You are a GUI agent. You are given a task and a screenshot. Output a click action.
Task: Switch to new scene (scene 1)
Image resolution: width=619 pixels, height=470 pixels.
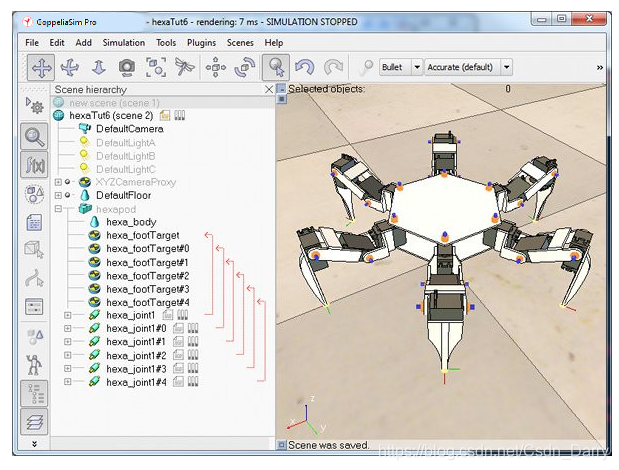click(114, 103)
